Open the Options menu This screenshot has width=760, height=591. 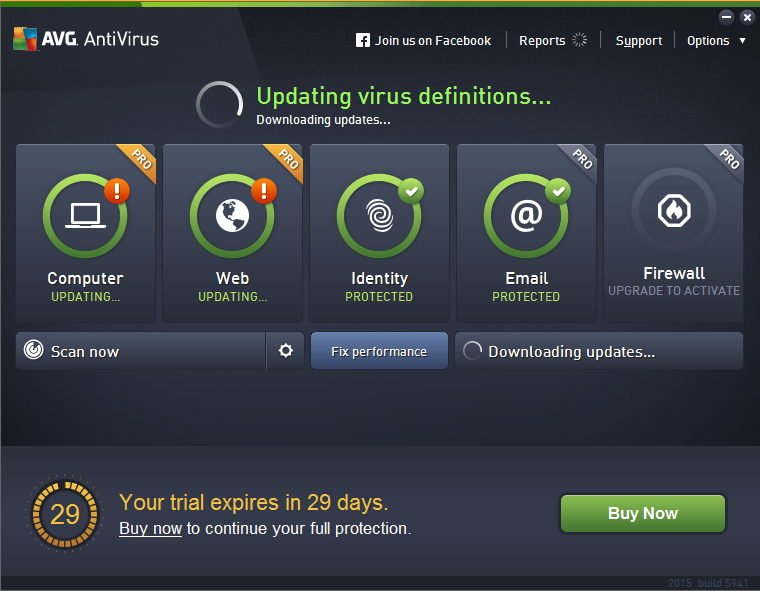708,41
